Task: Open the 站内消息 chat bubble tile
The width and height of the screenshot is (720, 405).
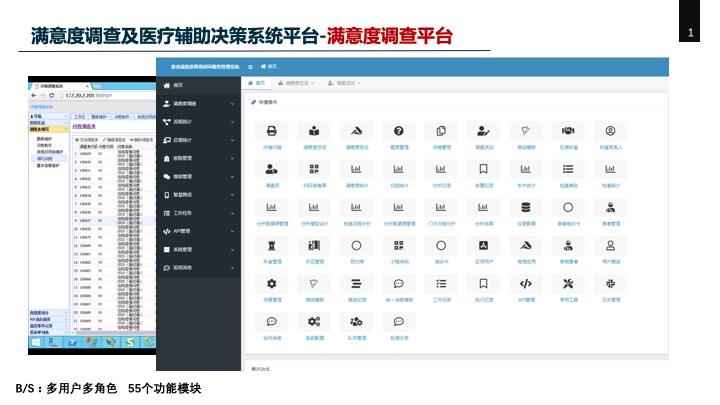Action: pos(272,322)
